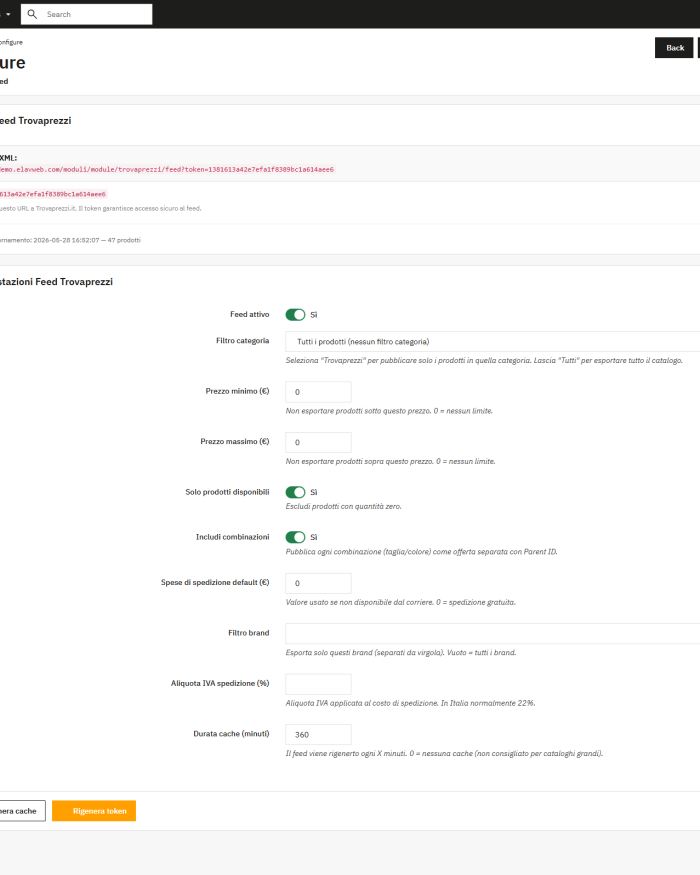The width and height of the screenshot is (700, 875).
Task: Toggle Includi combinazioni switch
Action: (x=295, y=537)
